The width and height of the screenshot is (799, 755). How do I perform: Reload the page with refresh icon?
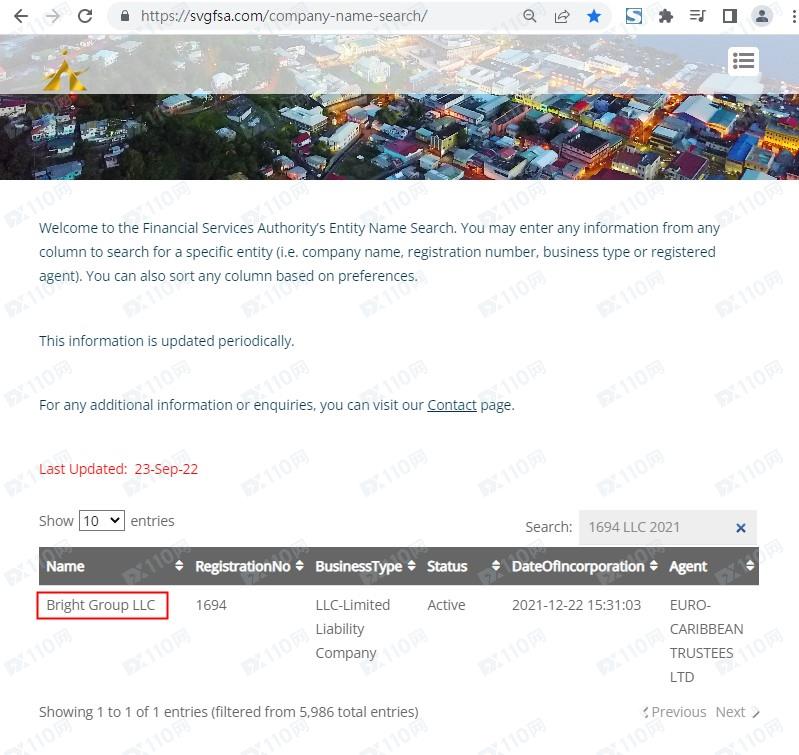pos(85,16)
